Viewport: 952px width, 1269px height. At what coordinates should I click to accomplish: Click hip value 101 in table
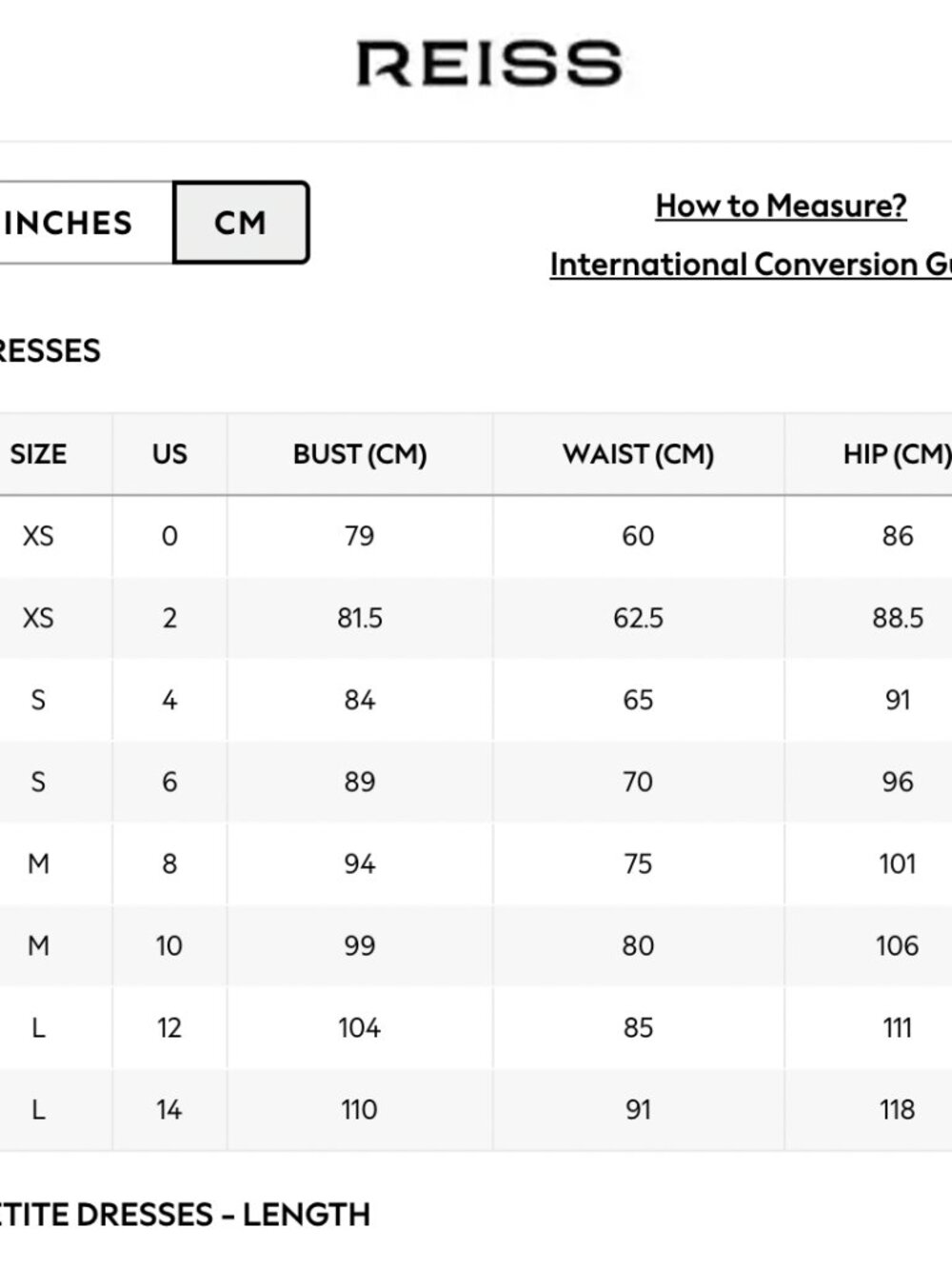897,863
